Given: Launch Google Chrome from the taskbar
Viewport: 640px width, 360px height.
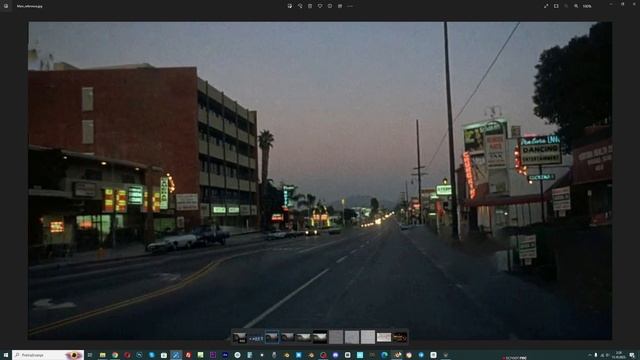Looking at the screenshot, I should coord(115,355).
